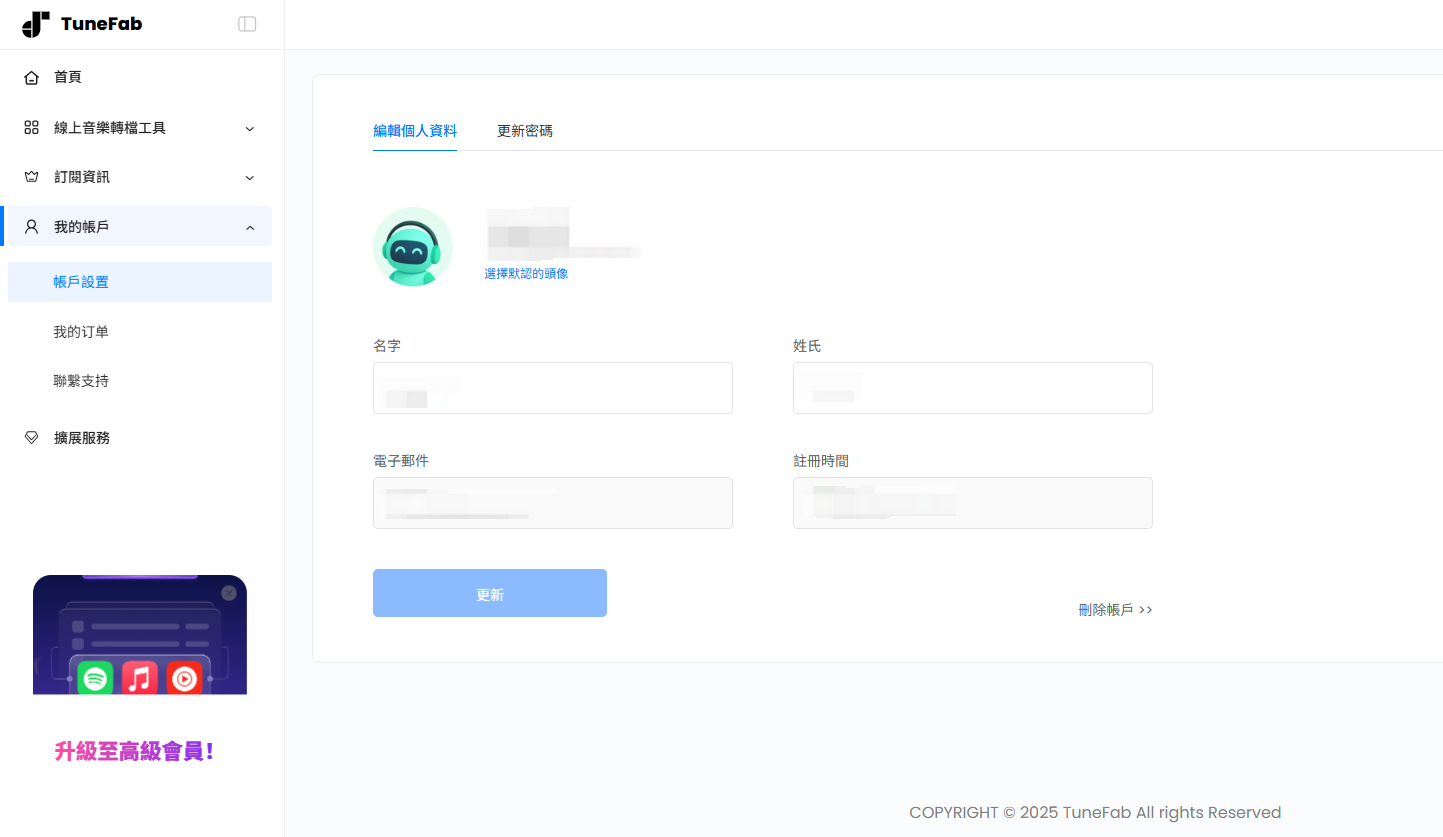This screenshot has width=1443, height=837.
Task: Close the upgrade promo banner
Action: click(229, 593)
